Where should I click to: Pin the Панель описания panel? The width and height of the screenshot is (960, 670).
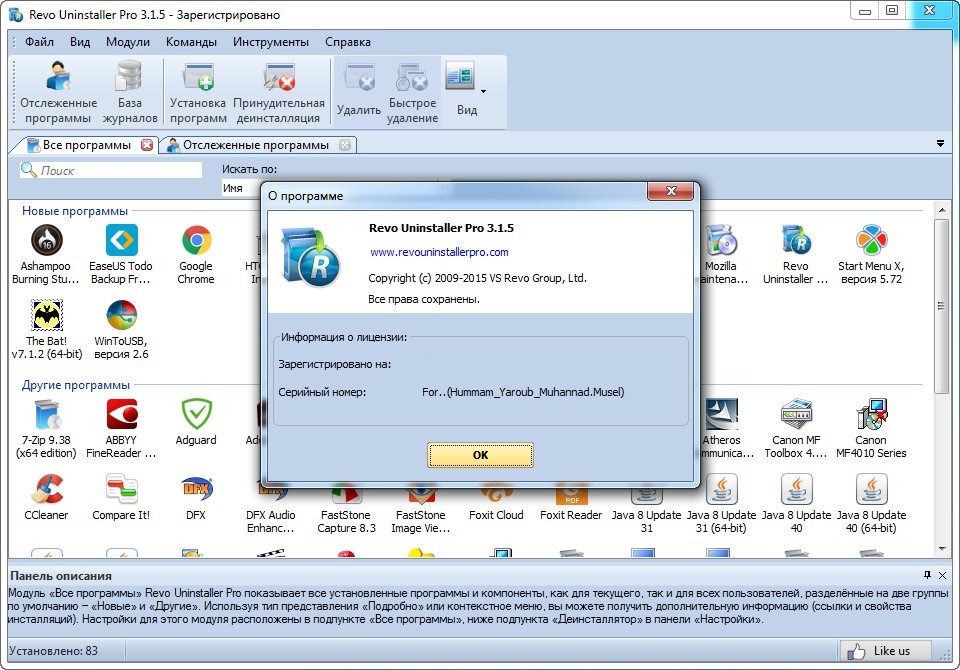click(x=928, y=575)
